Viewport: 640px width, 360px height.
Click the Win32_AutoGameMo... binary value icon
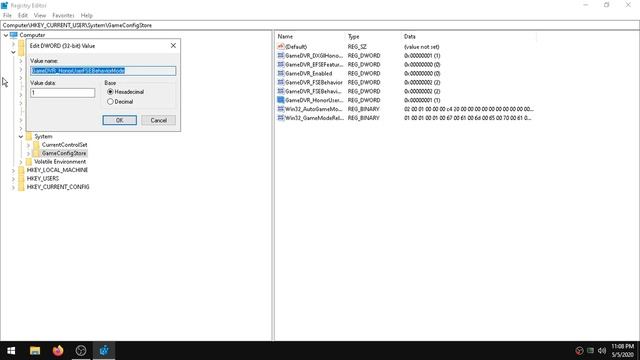coord(280,109)
